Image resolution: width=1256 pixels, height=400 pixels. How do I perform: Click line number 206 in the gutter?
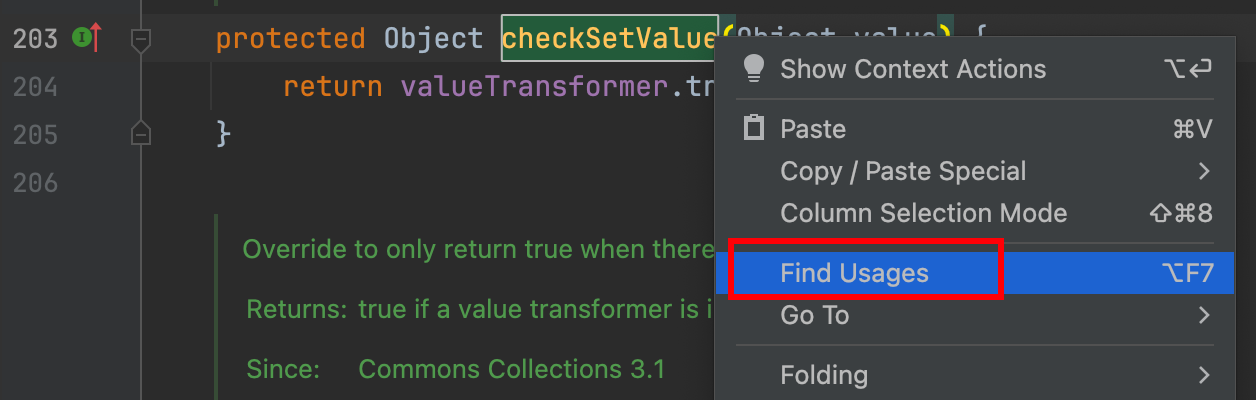[36, 182]
